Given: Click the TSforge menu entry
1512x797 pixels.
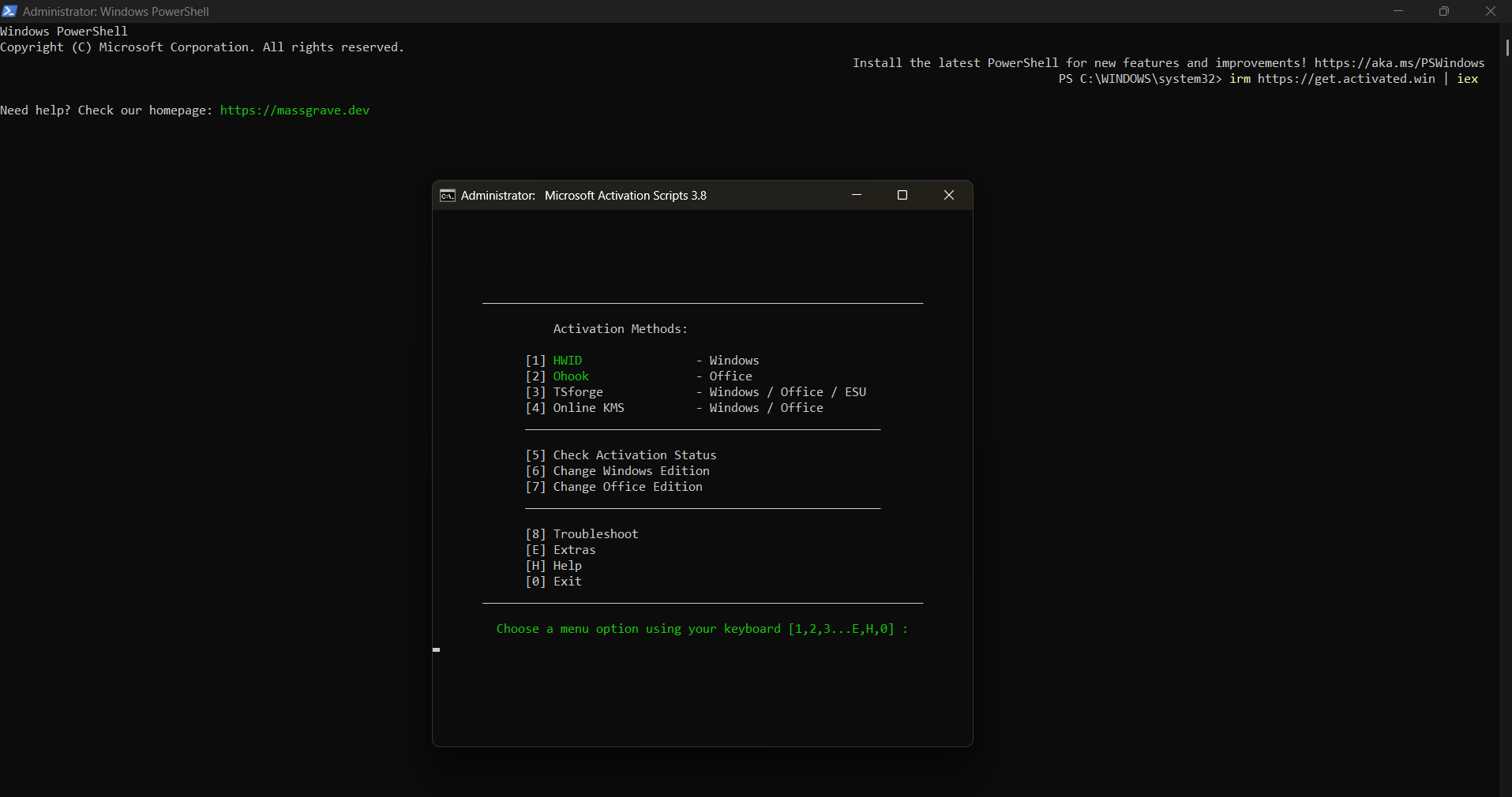Looking at the screenshot, I should pos(578,392).
